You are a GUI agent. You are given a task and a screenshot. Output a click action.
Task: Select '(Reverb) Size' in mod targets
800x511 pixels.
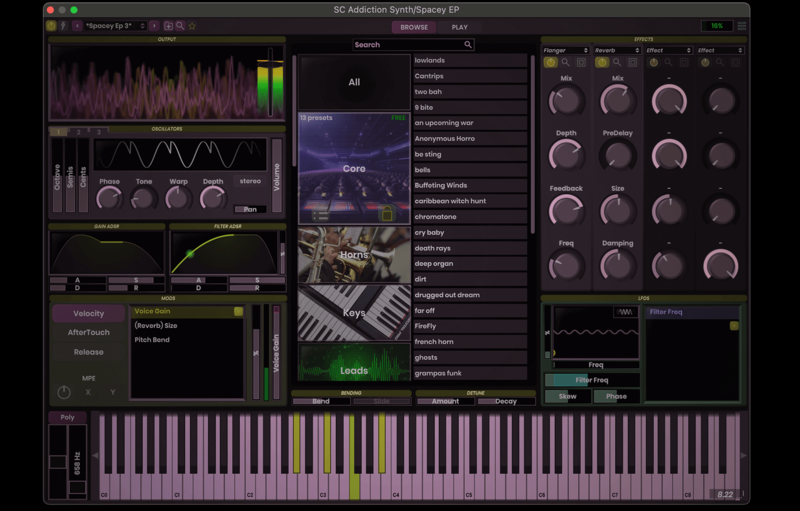pyautogui.click(x=156, y=325)
